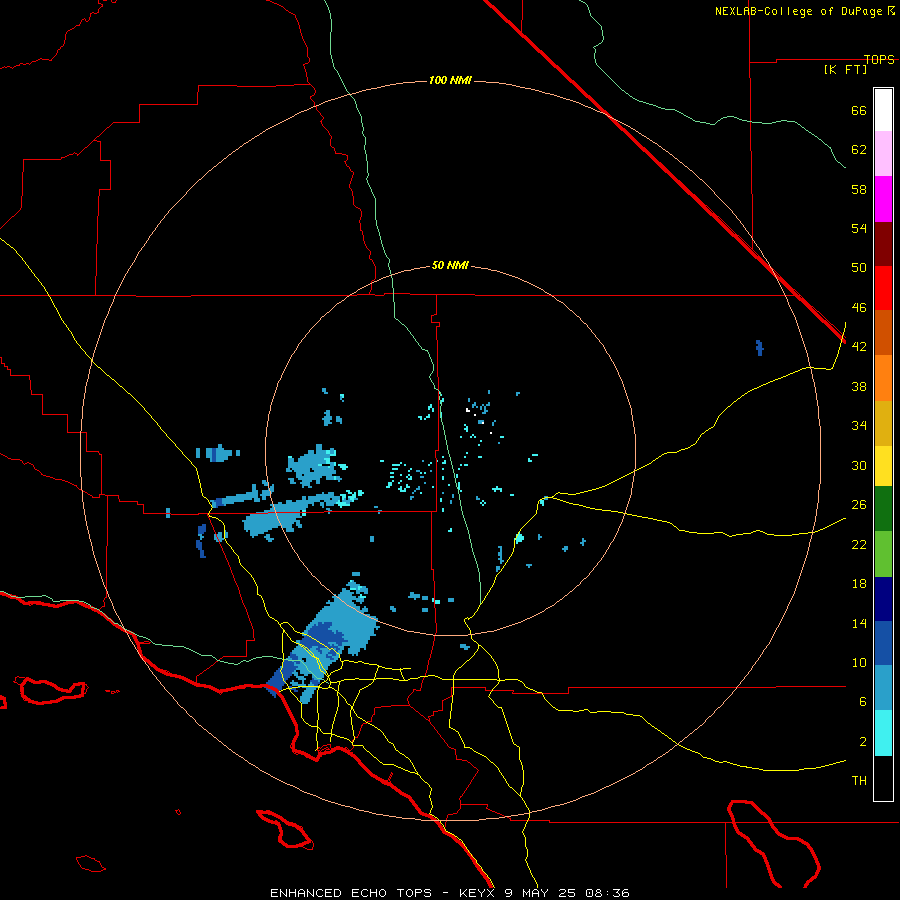Click the 'NEXLAB-College of DuPage' text
Viewport: 900px width, 900px height.
coord(798,11)
